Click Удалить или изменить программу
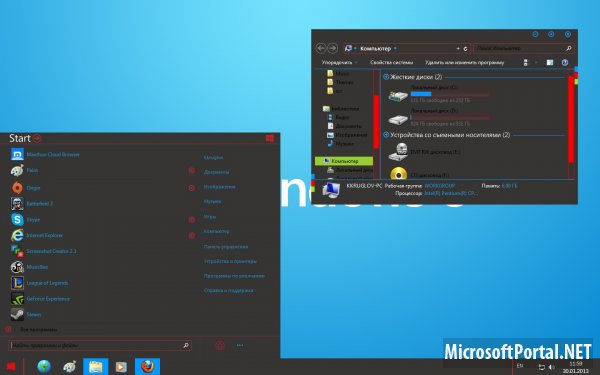 (464, 62)
